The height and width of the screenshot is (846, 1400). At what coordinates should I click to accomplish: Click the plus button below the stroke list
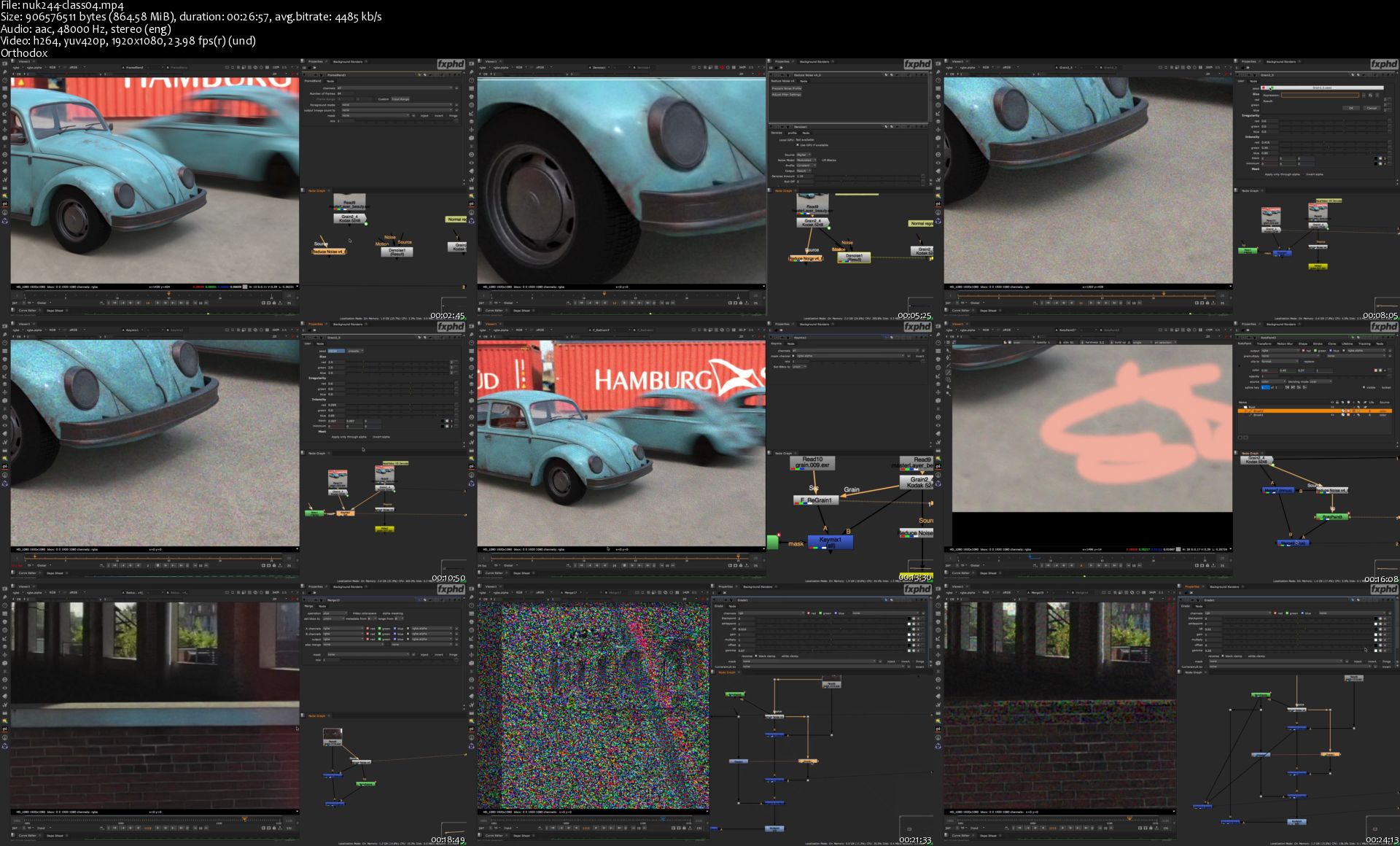point(1241,438)
